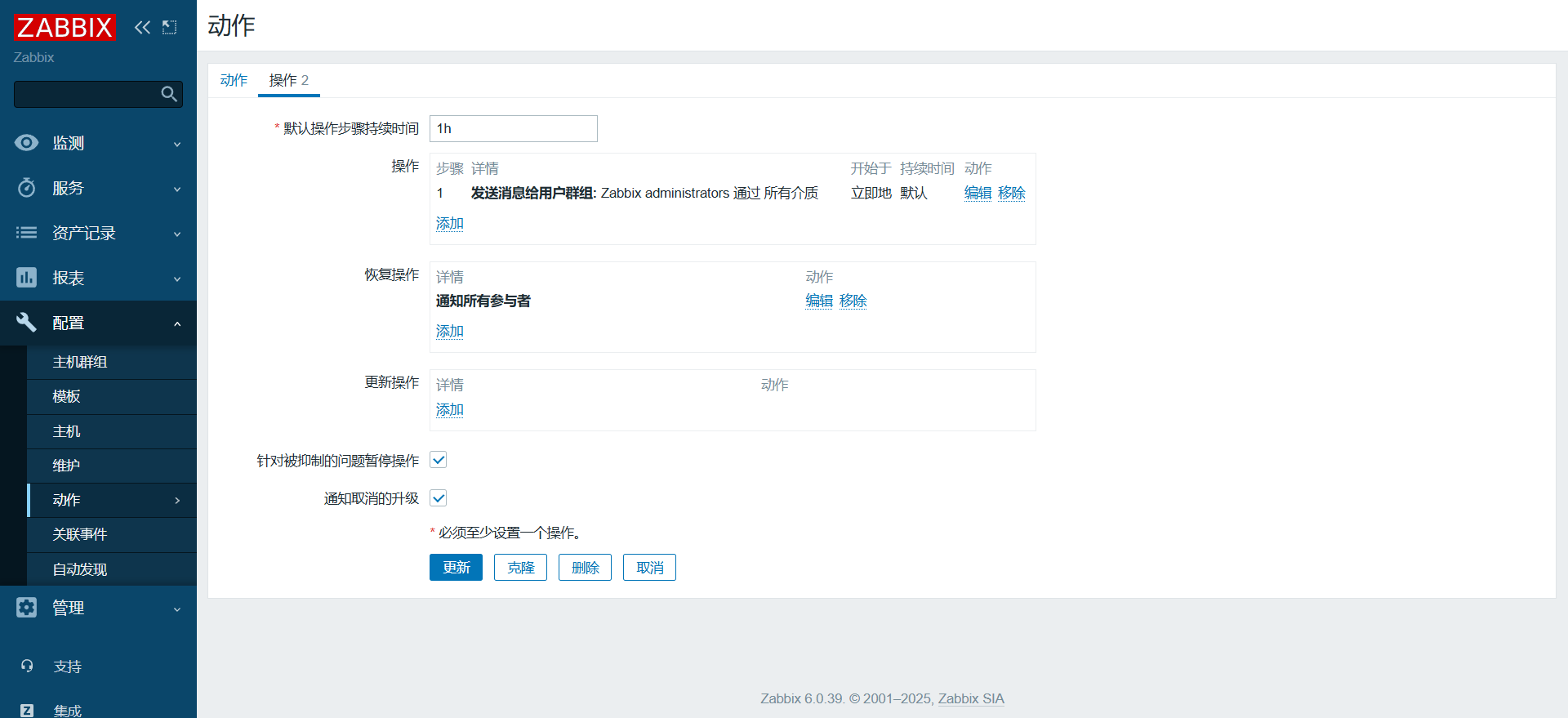Open the 报表 chart icon menu

(x=26, y=278)
